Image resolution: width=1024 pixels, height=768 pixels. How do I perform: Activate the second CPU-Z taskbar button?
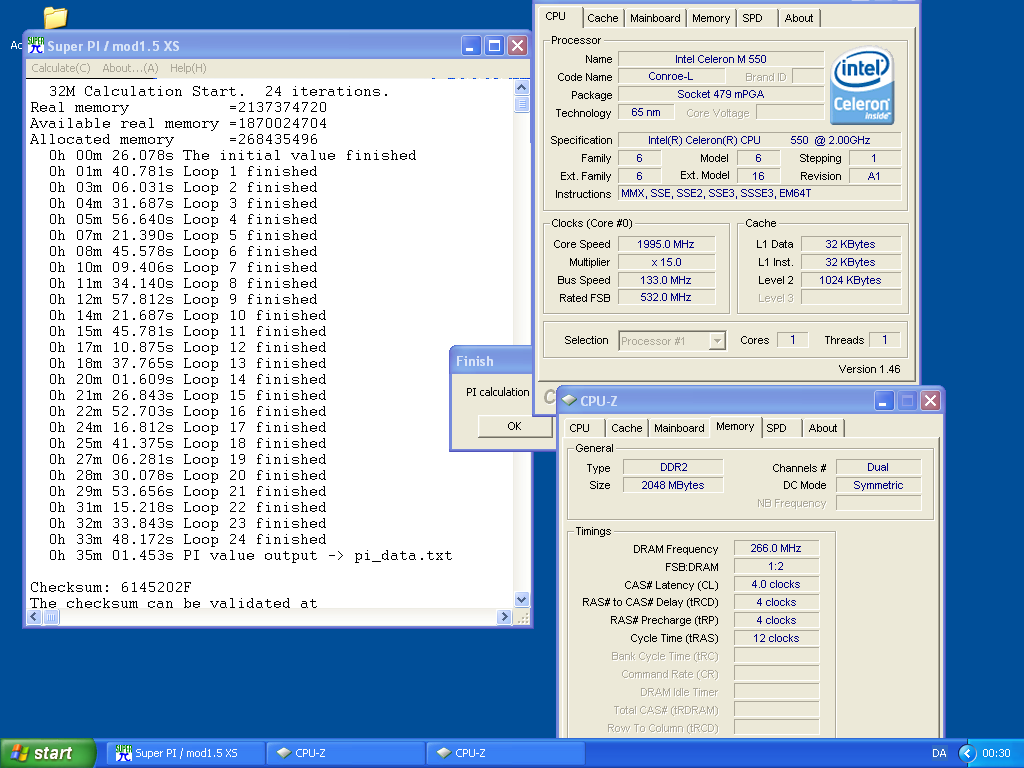[x=505, y=753]
